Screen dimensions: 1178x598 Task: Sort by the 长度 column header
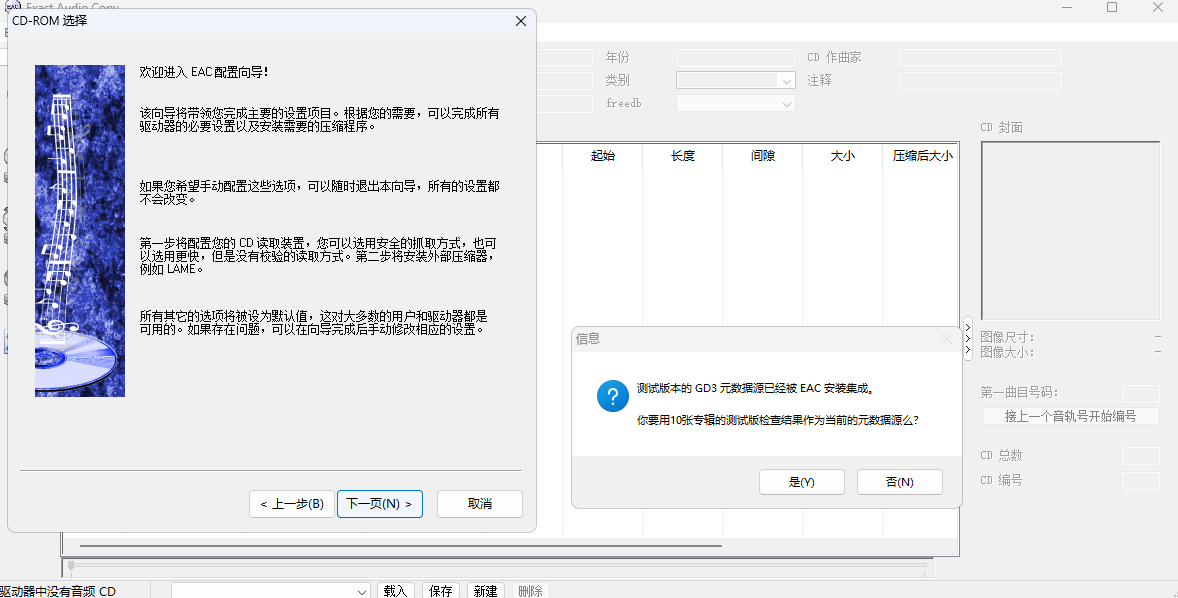[683, 156]
